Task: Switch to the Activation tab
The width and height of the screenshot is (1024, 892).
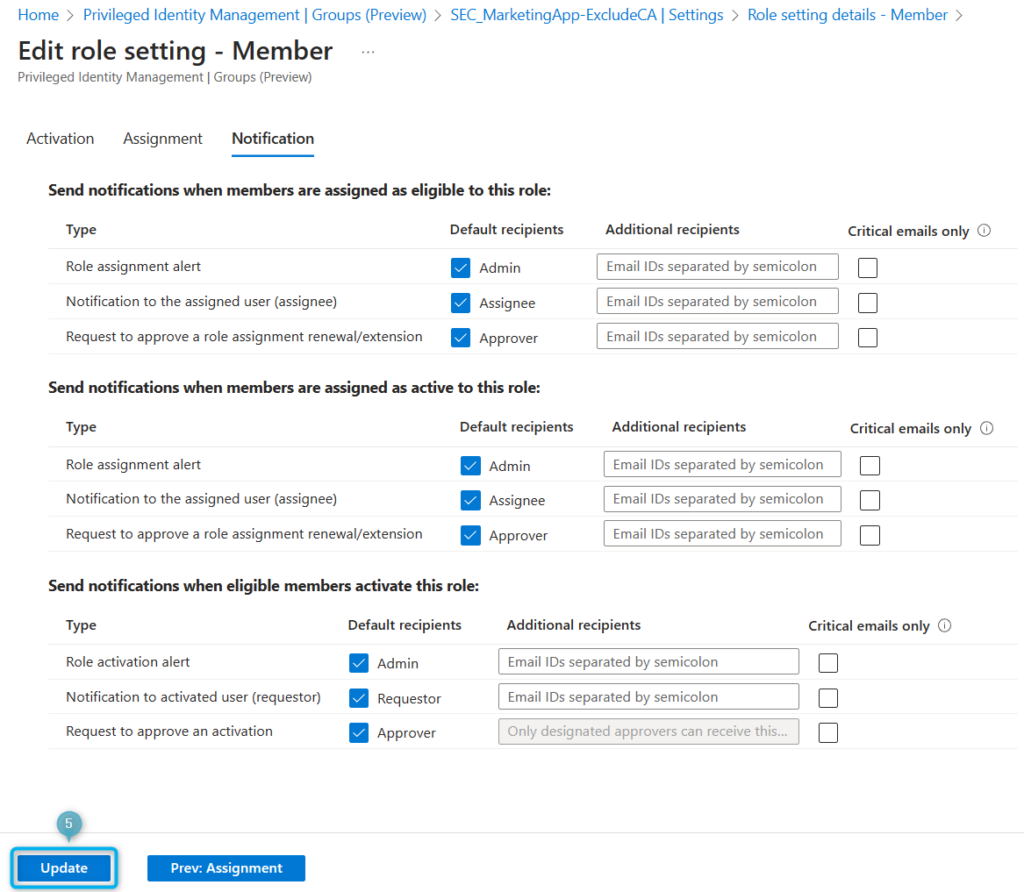Action: click(59, 138)
